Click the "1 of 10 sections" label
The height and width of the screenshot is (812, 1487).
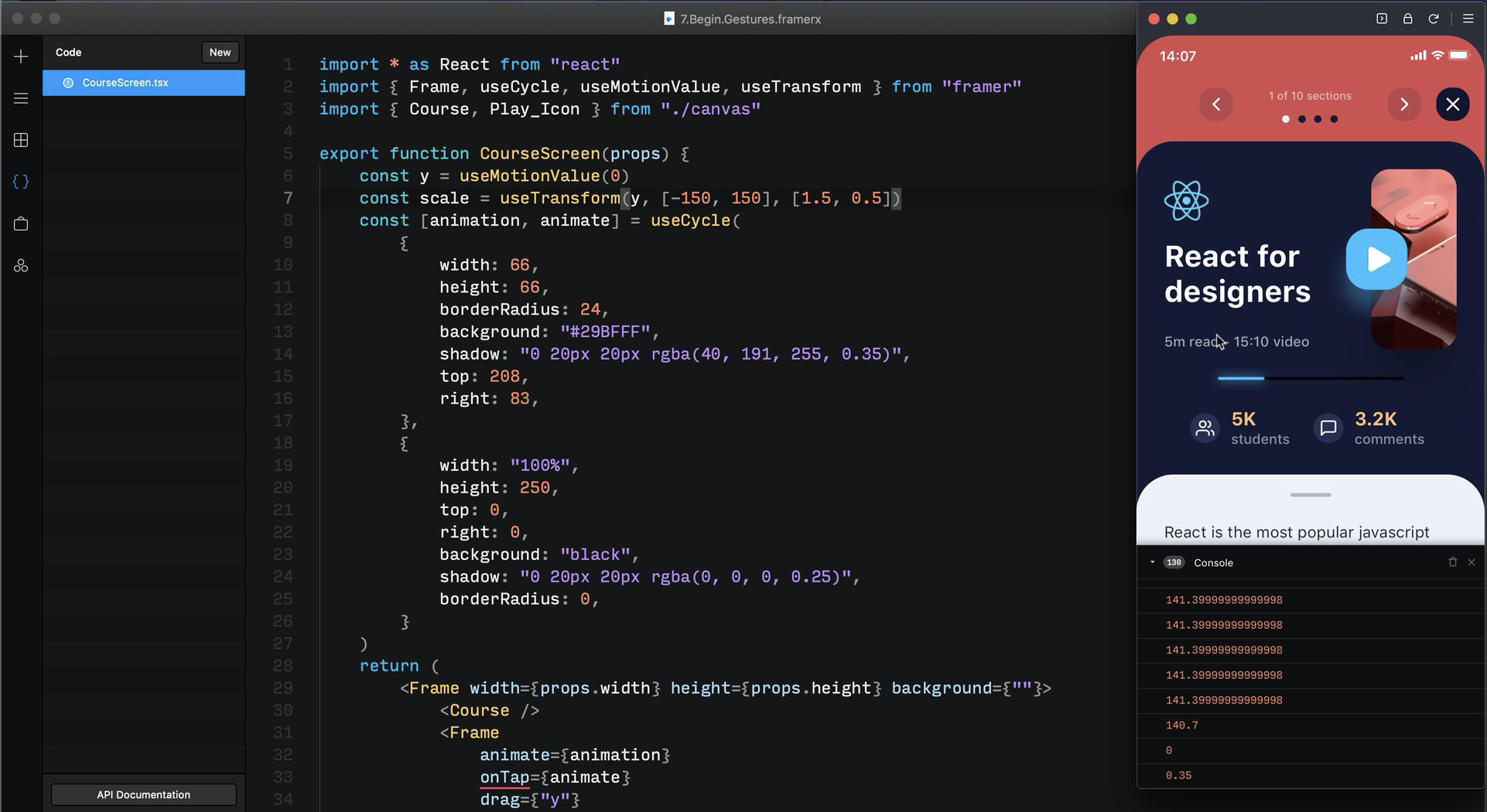click(x=1310, y=96)
